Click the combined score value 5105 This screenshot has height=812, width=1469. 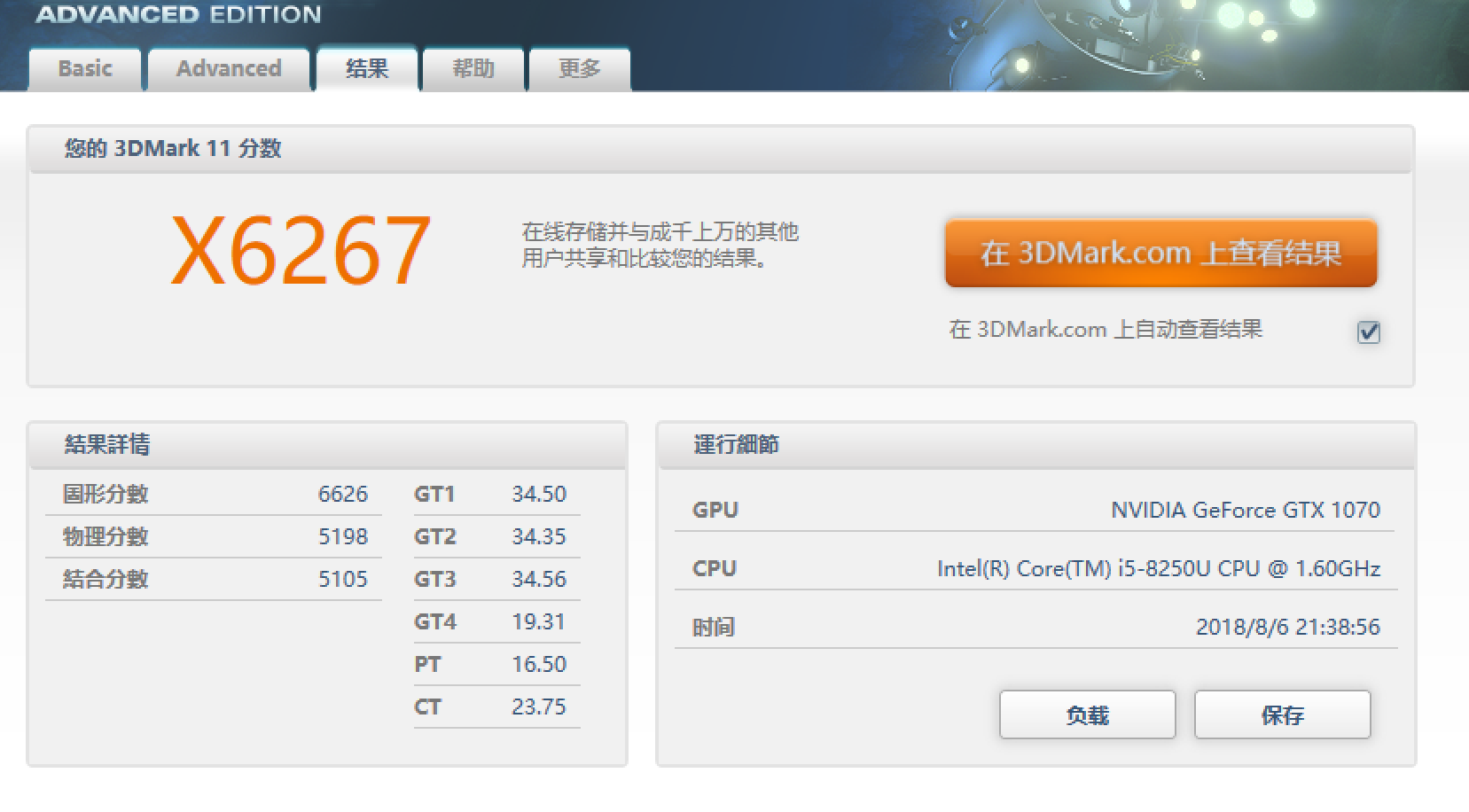pos(342,579)
